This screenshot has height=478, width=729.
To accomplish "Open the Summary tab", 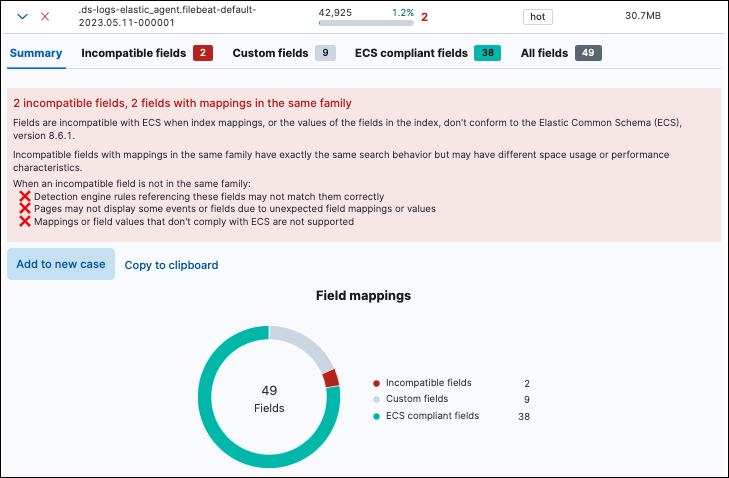I will point(36,53).
